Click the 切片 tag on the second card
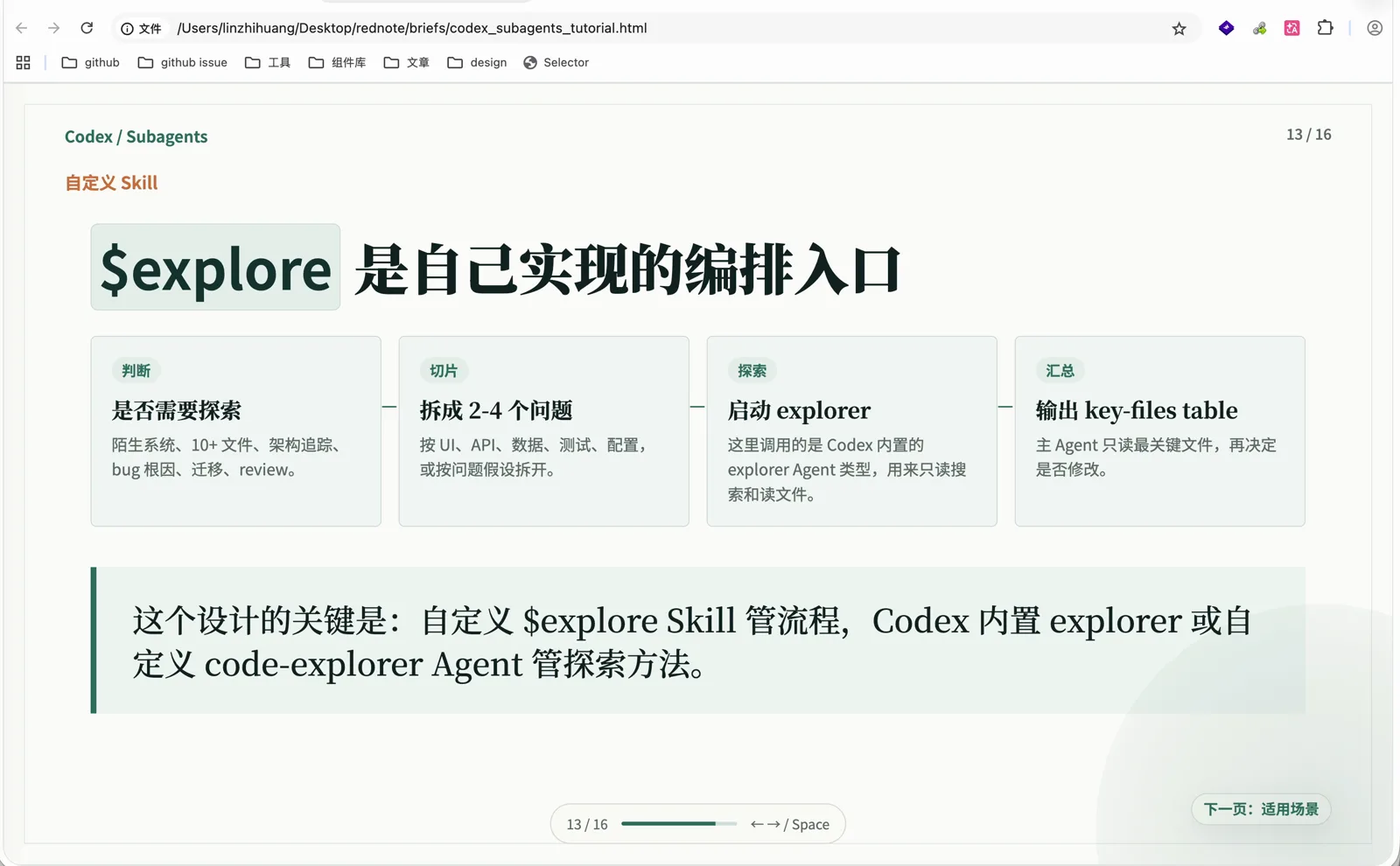The height and width of the screenshot is (866, 1400). click(x=444, y=371)
